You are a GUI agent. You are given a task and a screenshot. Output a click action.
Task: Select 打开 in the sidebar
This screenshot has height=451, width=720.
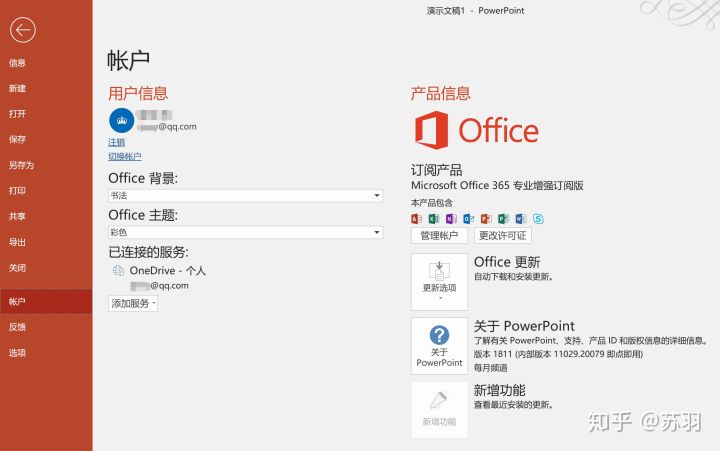pyautogui.click(x=17, y=114)
